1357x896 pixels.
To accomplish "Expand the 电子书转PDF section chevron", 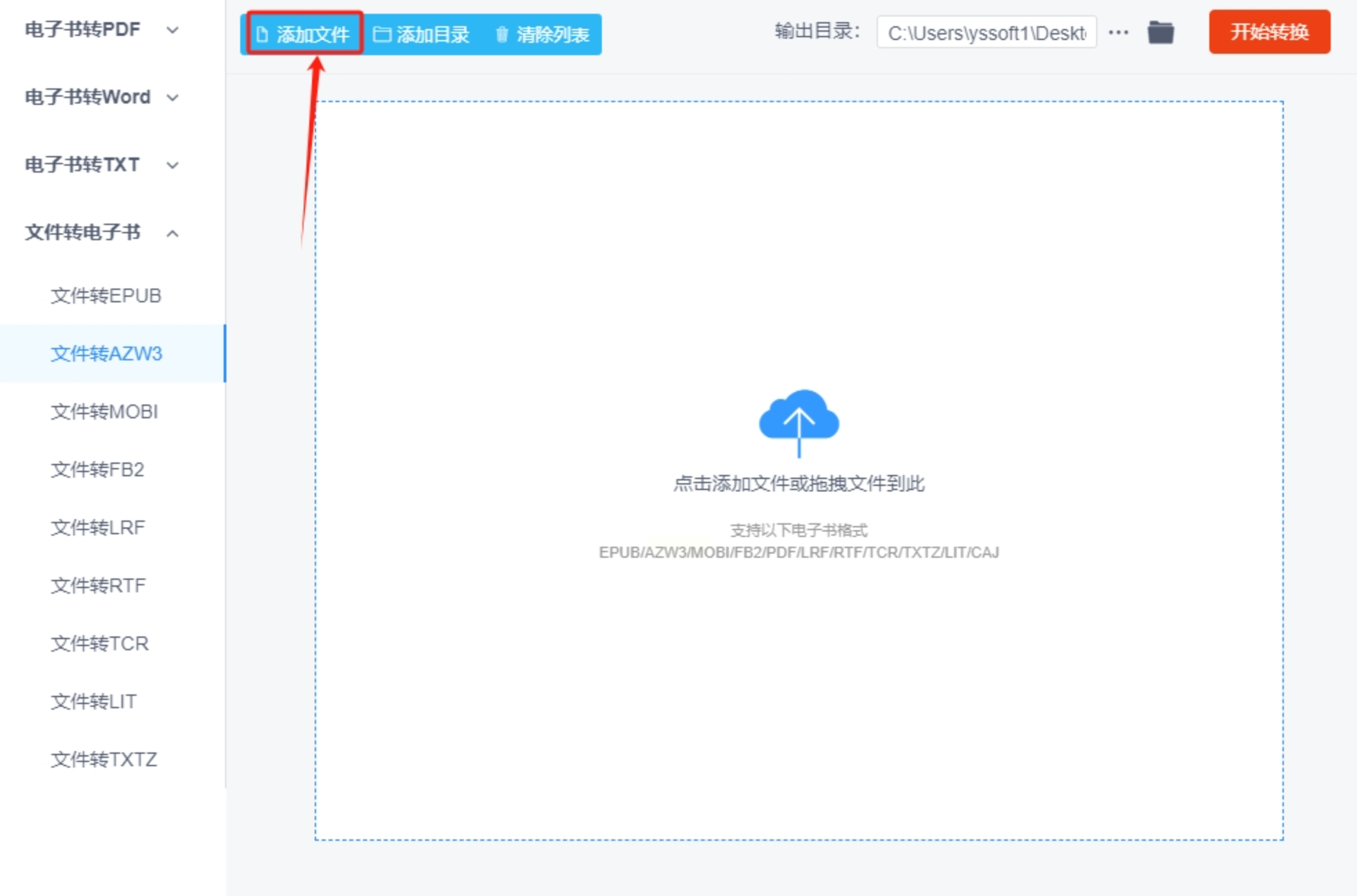I will 173,30.
